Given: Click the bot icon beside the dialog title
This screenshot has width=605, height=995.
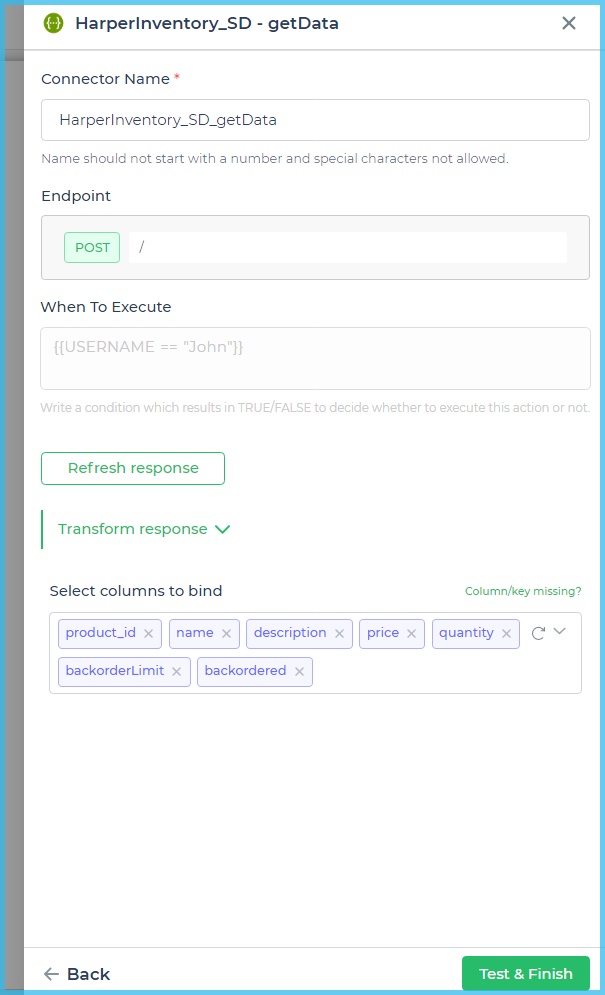Looking at the screenshot, I should click(x=51, y=22).
